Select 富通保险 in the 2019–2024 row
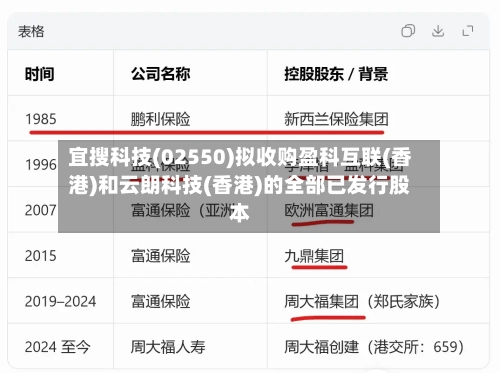The width and height of the screenshot is (500, 373). (x=160, y=302)
